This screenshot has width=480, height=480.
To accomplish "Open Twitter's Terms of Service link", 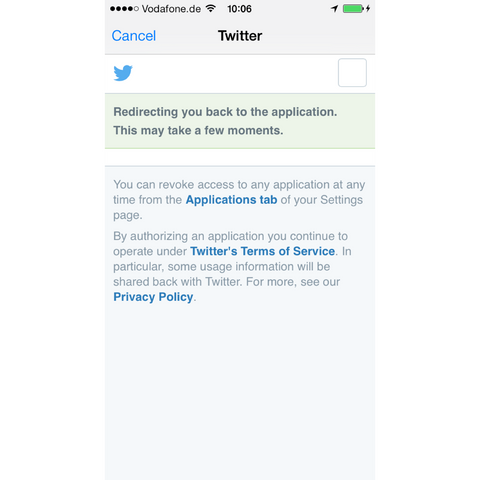I will pyautogui.click(x=263, y=251).
